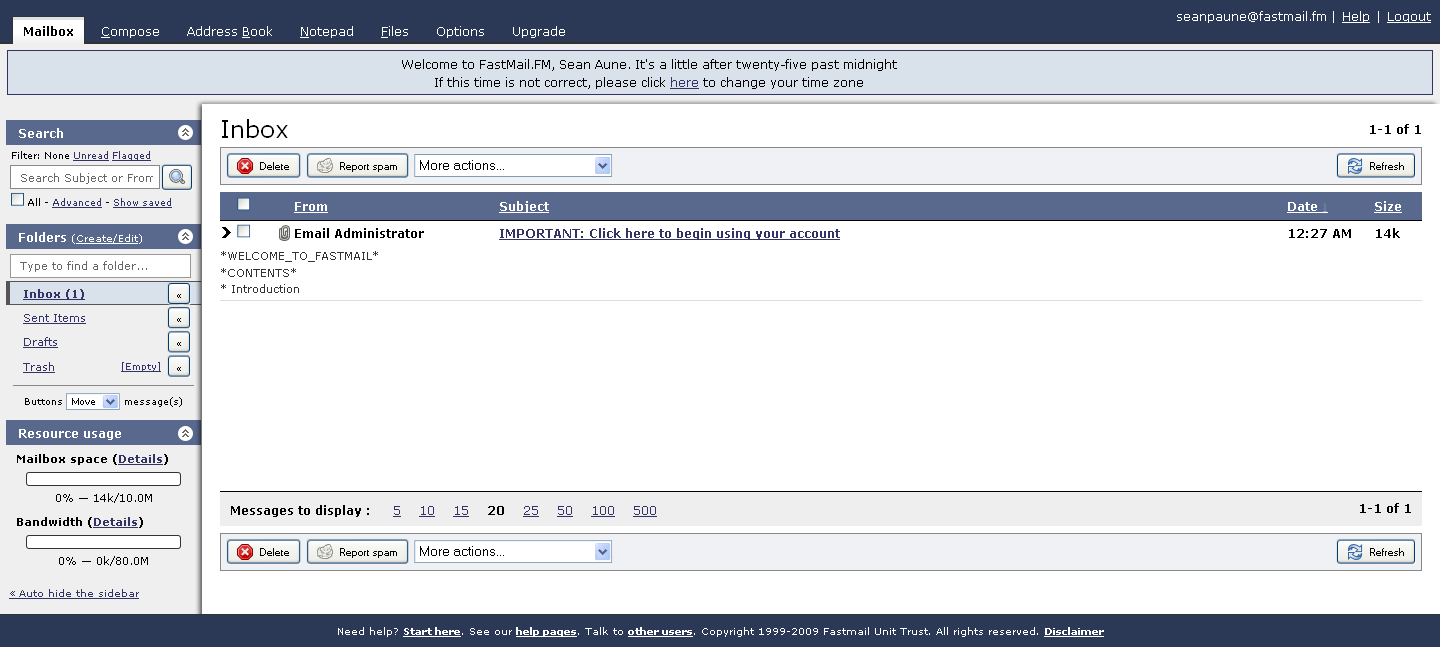Open the footer 'help pages' link

(x=546, y=632)
